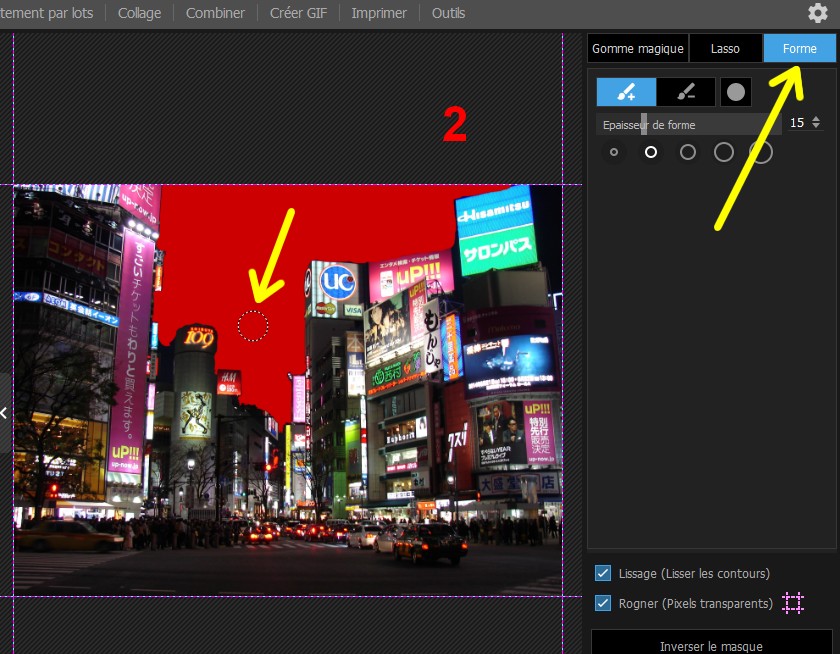This screenshot has width=840, height=654.
Task: Open the settings gear icon
Action: click(818, 13)
